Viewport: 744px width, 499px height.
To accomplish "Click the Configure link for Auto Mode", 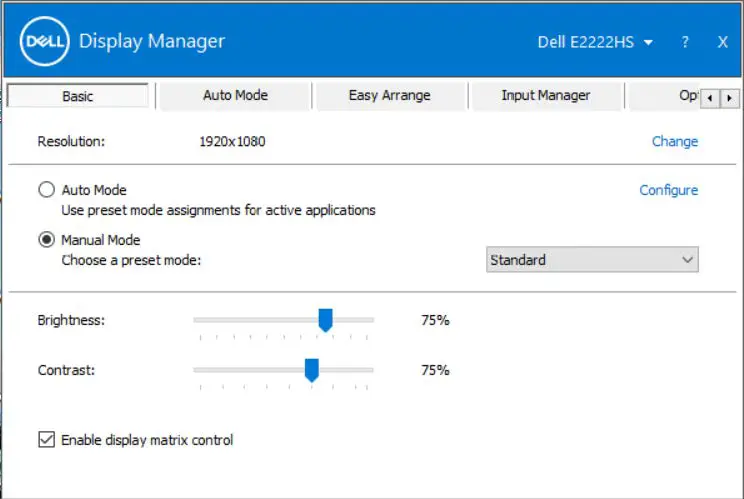I will [668, 190].
